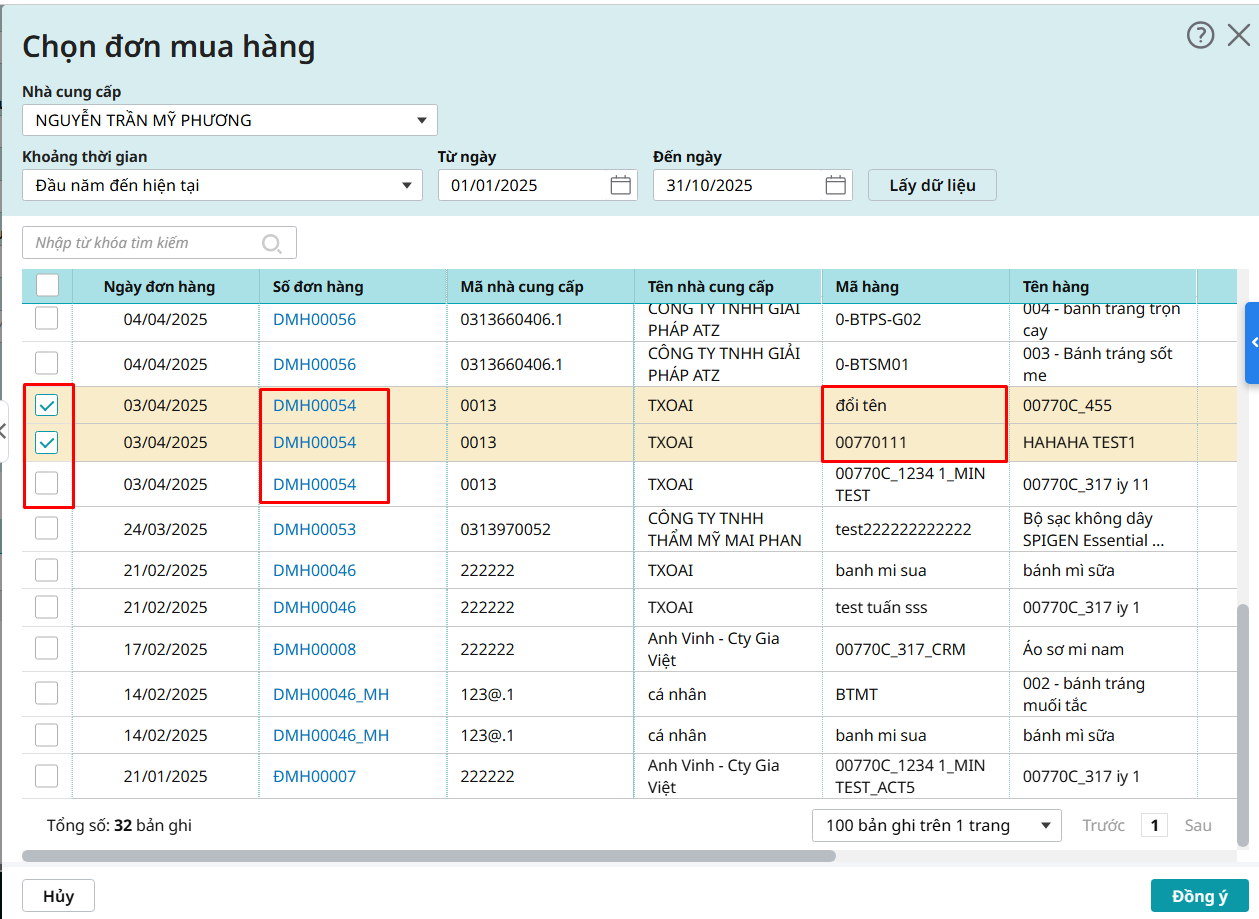
Task: Open the Đến ngày calendar picker
Action: pyautogui.click(x=836, y=185)
